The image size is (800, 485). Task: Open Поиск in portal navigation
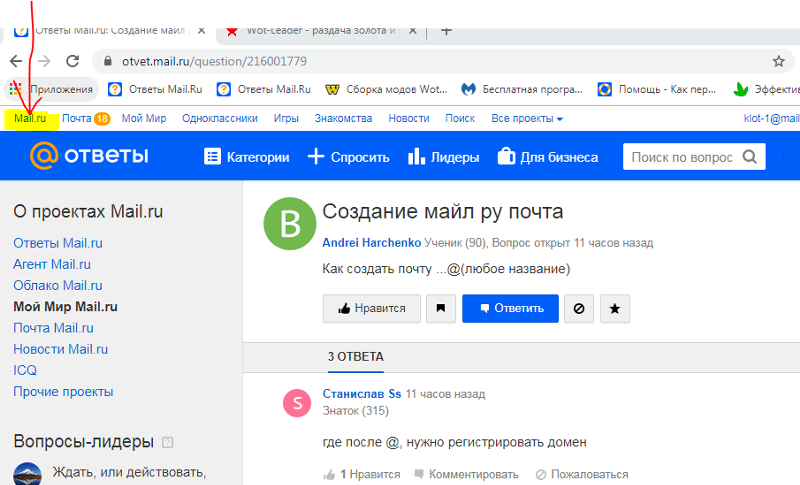tap(460, 118)
